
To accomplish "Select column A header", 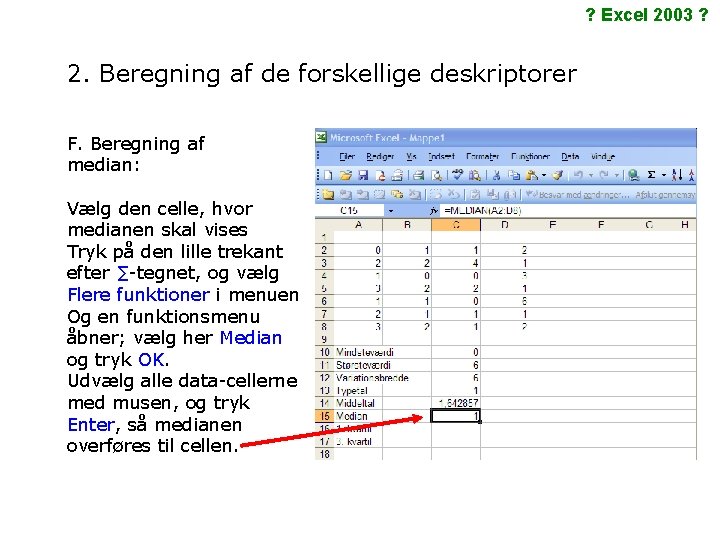I will tap(358, 225).
